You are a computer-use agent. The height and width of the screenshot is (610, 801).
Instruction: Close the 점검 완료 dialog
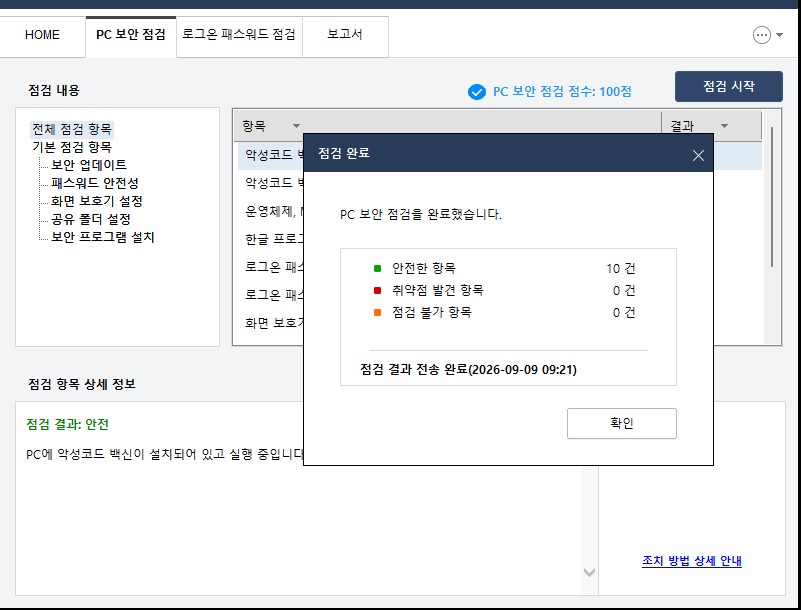point(698,155)
